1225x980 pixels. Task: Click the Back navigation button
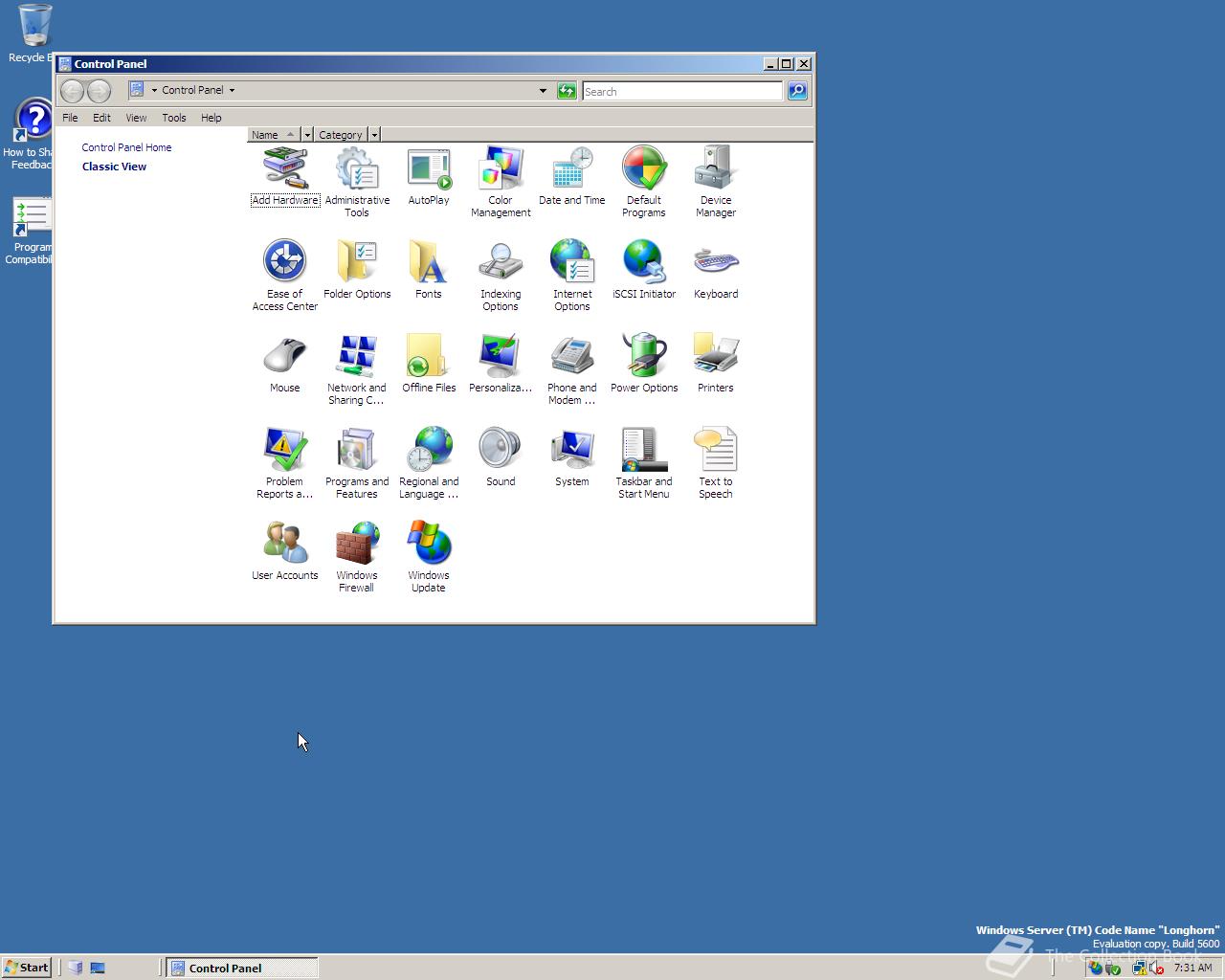point(73,91)
